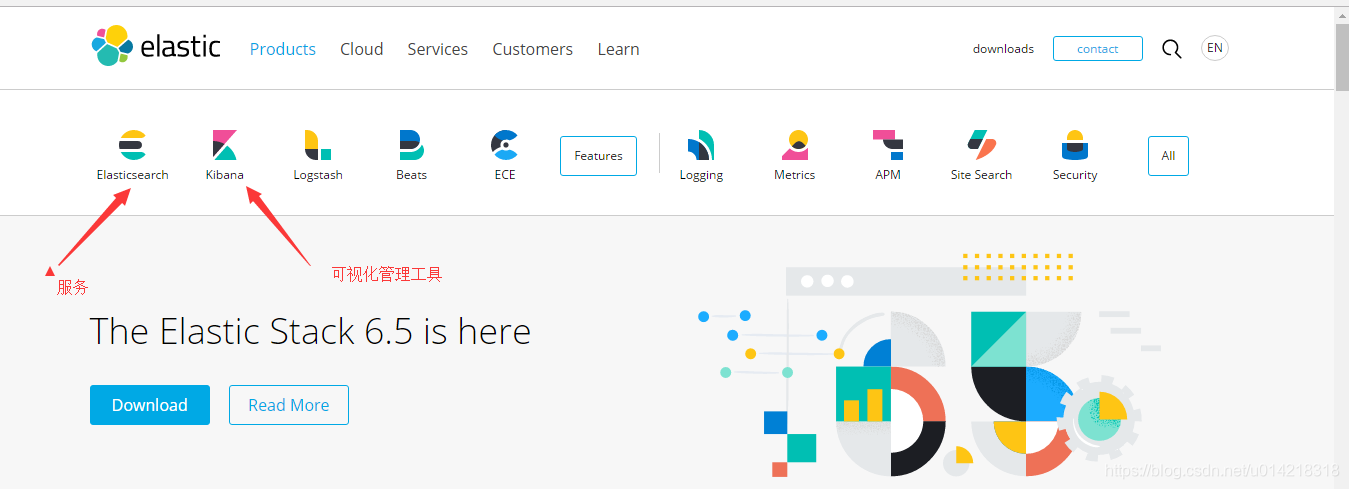Click the Elastic Stack 6.5 headline
Screen dimensions: 1349x489
[310, 331]
